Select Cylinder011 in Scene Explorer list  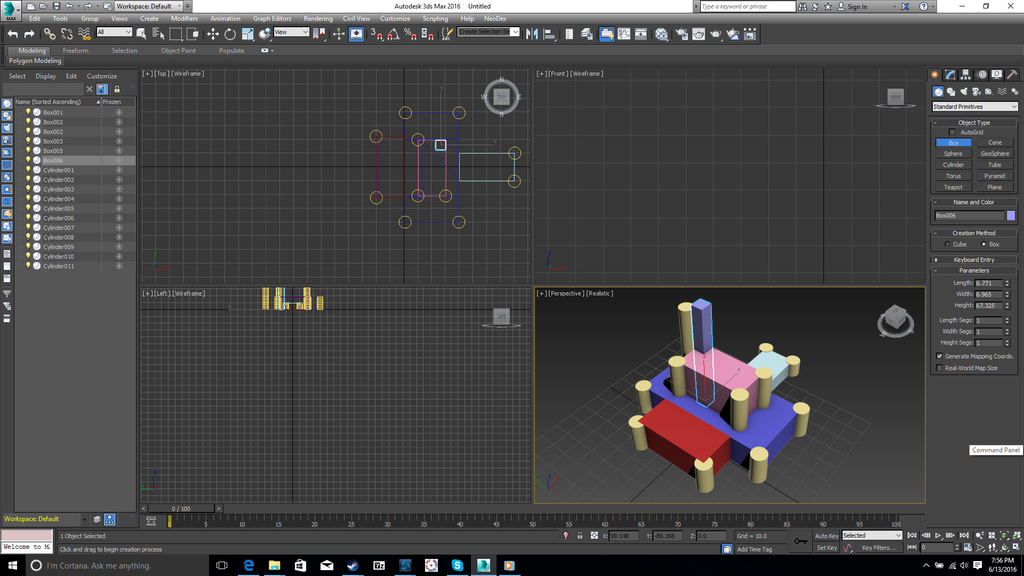[58, 266]
